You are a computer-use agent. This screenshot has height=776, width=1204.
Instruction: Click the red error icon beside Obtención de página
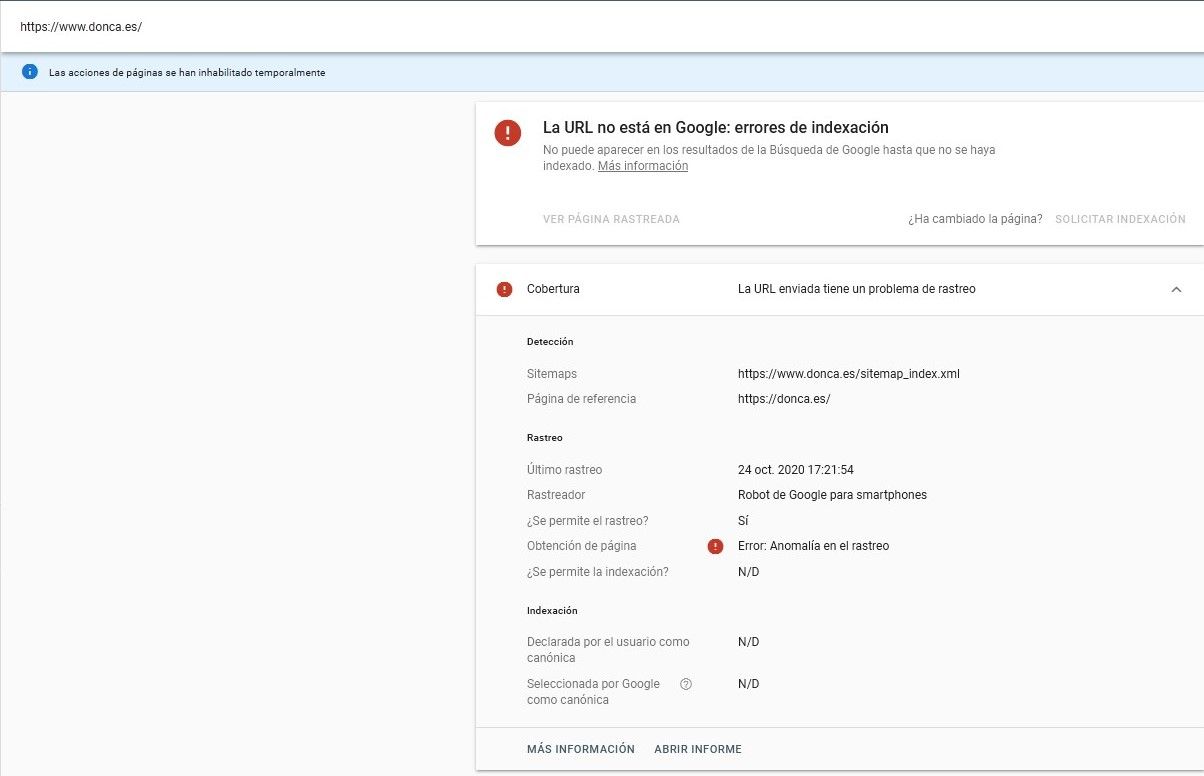pos(715,546)
